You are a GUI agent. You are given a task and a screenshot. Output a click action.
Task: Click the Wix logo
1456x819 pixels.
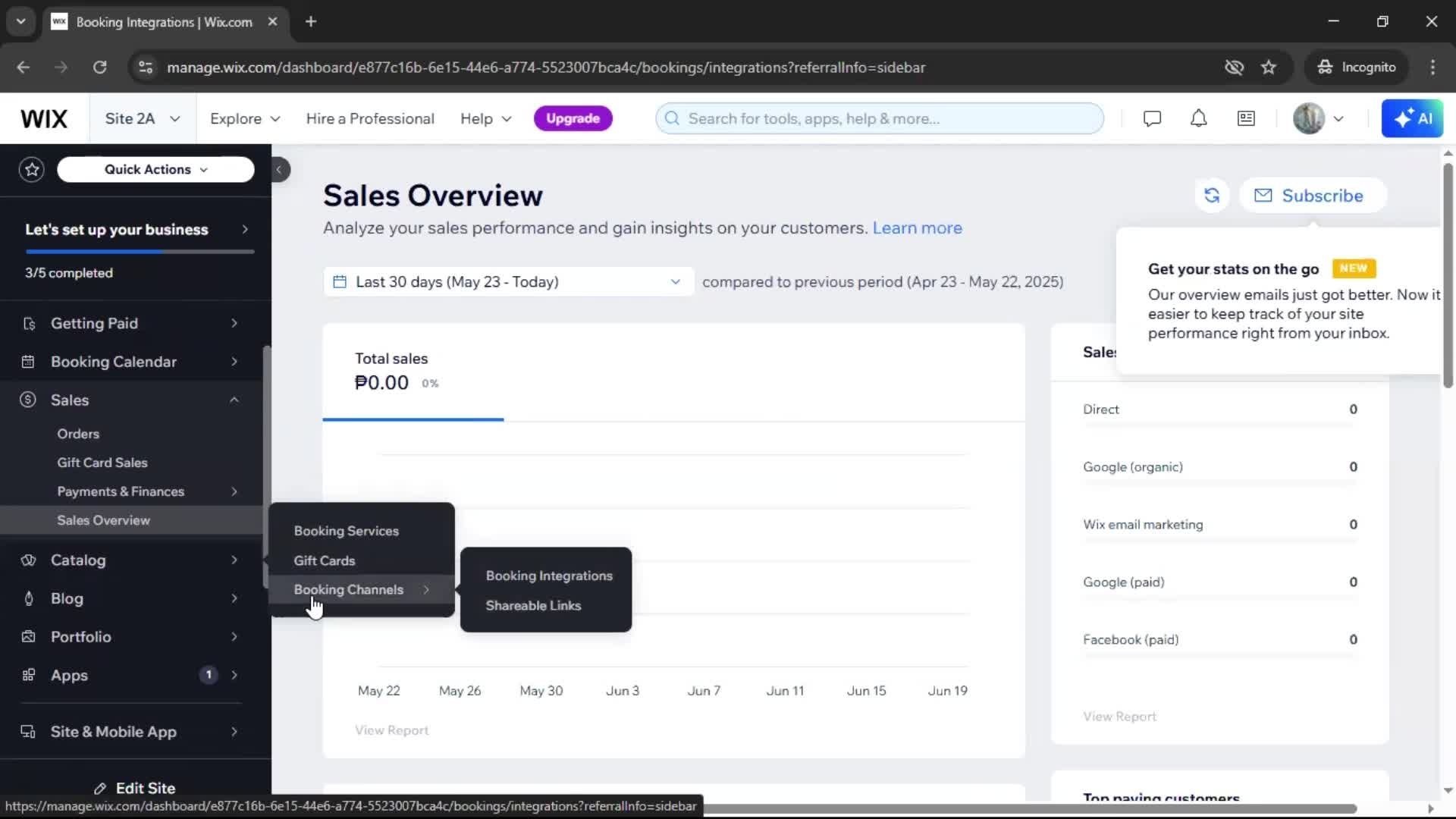[44, 118]
